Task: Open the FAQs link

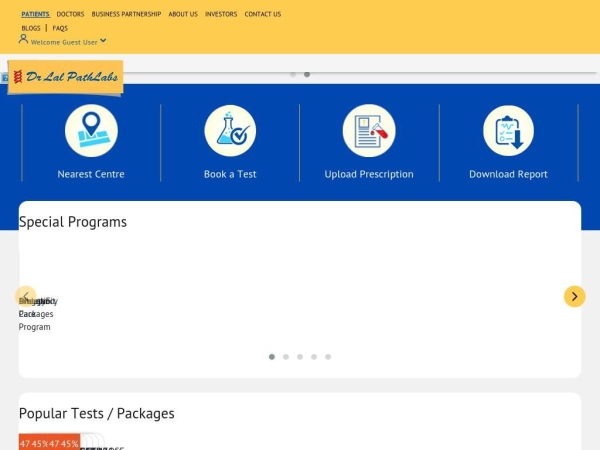Action: pos(60,28)
